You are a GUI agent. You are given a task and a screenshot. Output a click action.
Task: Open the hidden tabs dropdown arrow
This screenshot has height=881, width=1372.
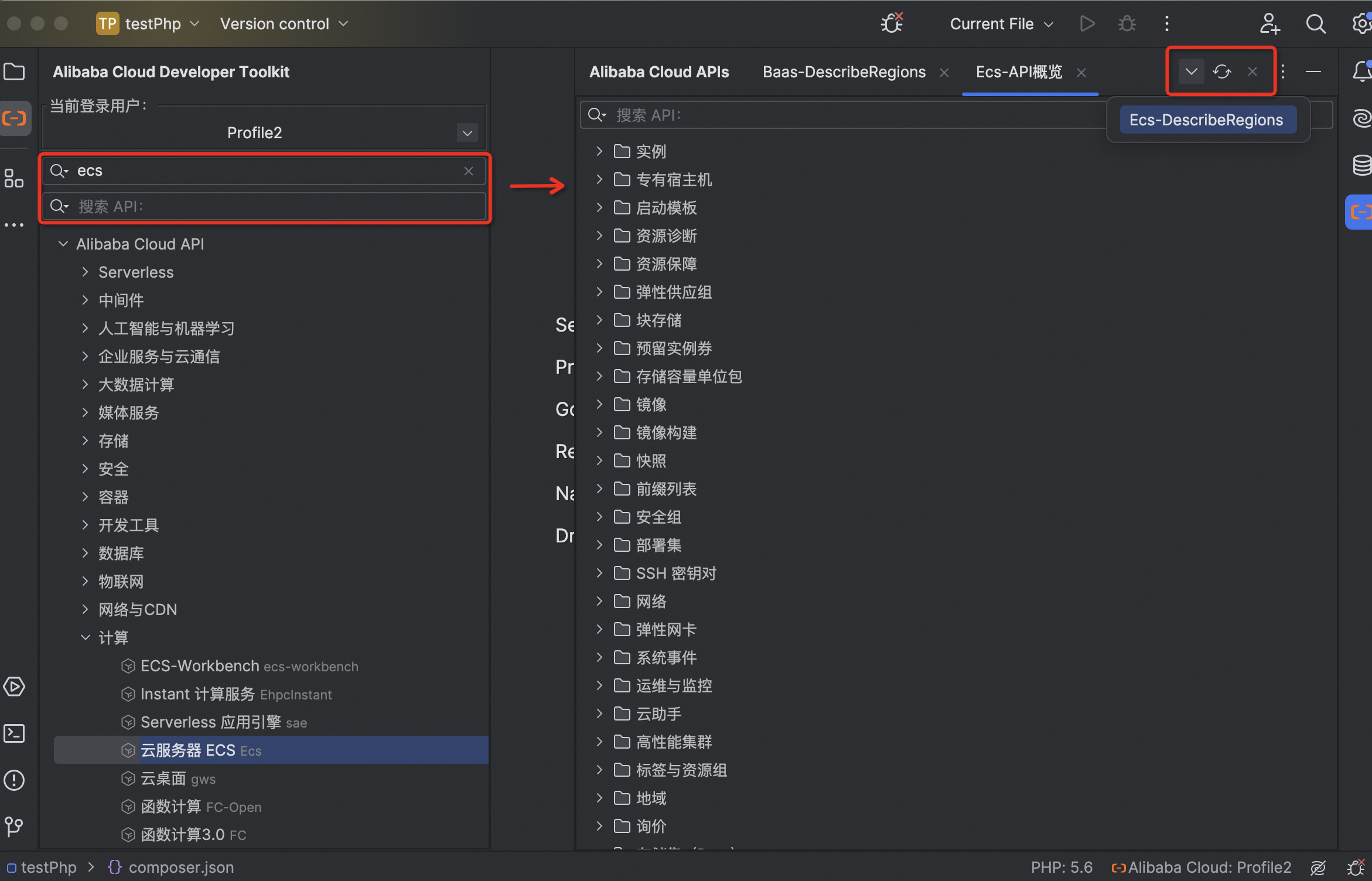tap(1192, 72)
